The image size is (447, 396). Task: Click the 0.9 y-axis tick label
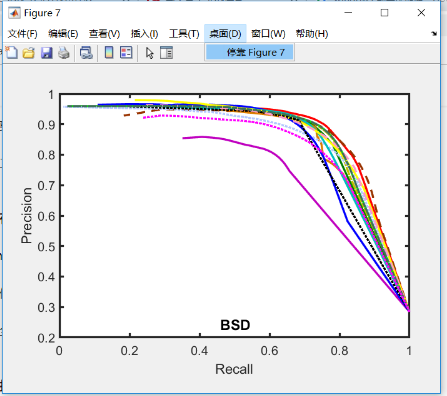[x=46, y=125]
